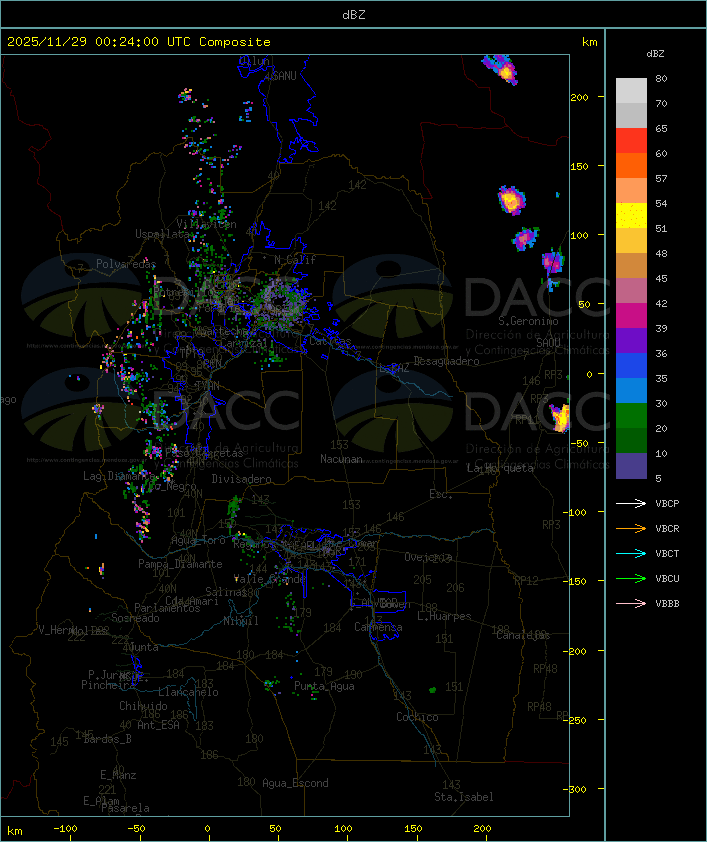
Task: Click the dBZ title at the top
Action: pos(354,15)
